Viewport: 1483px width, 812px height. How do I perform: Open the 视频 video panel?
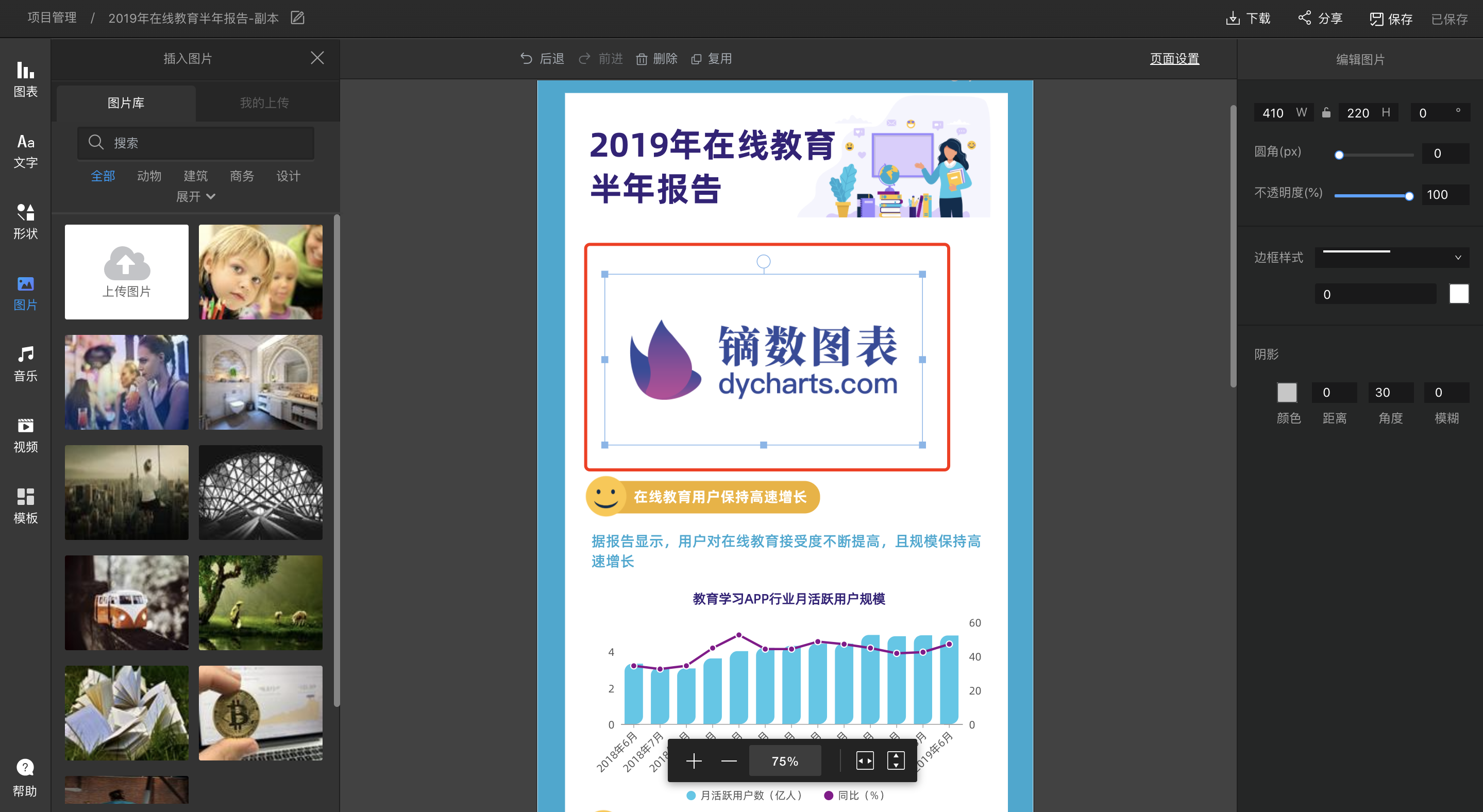coord(25,435)
